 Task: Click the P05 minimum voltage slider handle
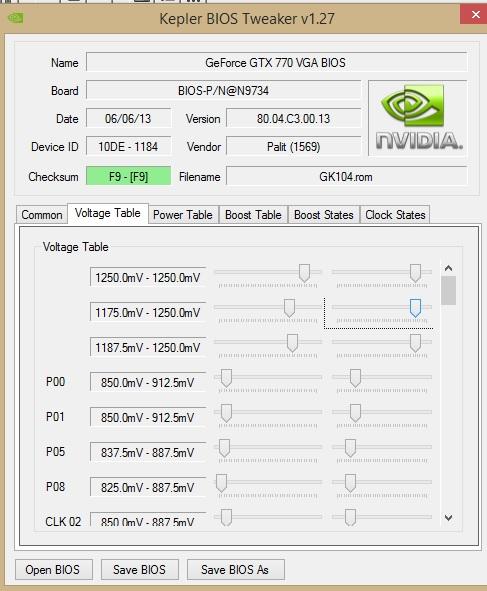(224, 448)
